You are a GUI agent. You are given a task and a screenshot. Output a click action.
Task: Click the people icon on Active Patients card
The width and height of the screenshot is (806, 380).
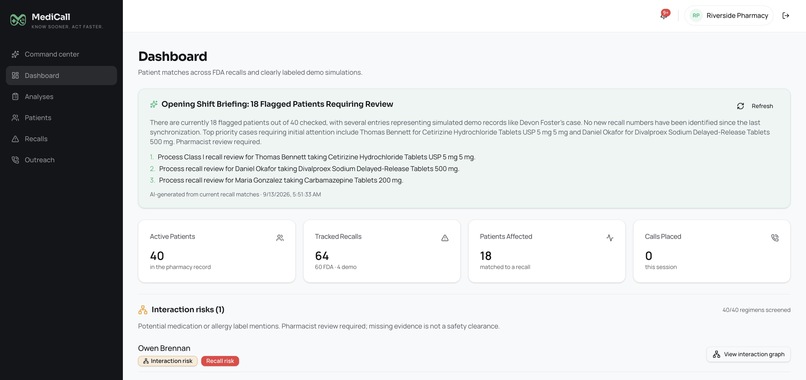(280, 238)
